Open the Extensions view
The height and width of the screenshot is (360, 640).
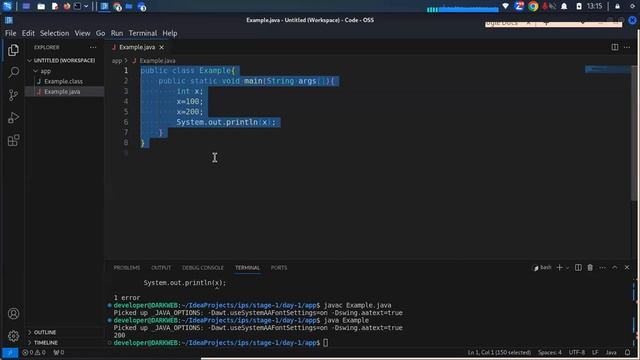tap(13, 140)
